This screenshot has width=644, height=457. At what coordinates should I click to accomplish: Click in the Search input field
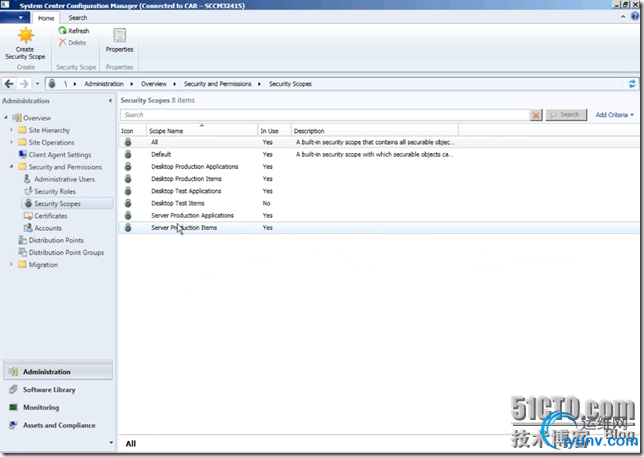324,115
